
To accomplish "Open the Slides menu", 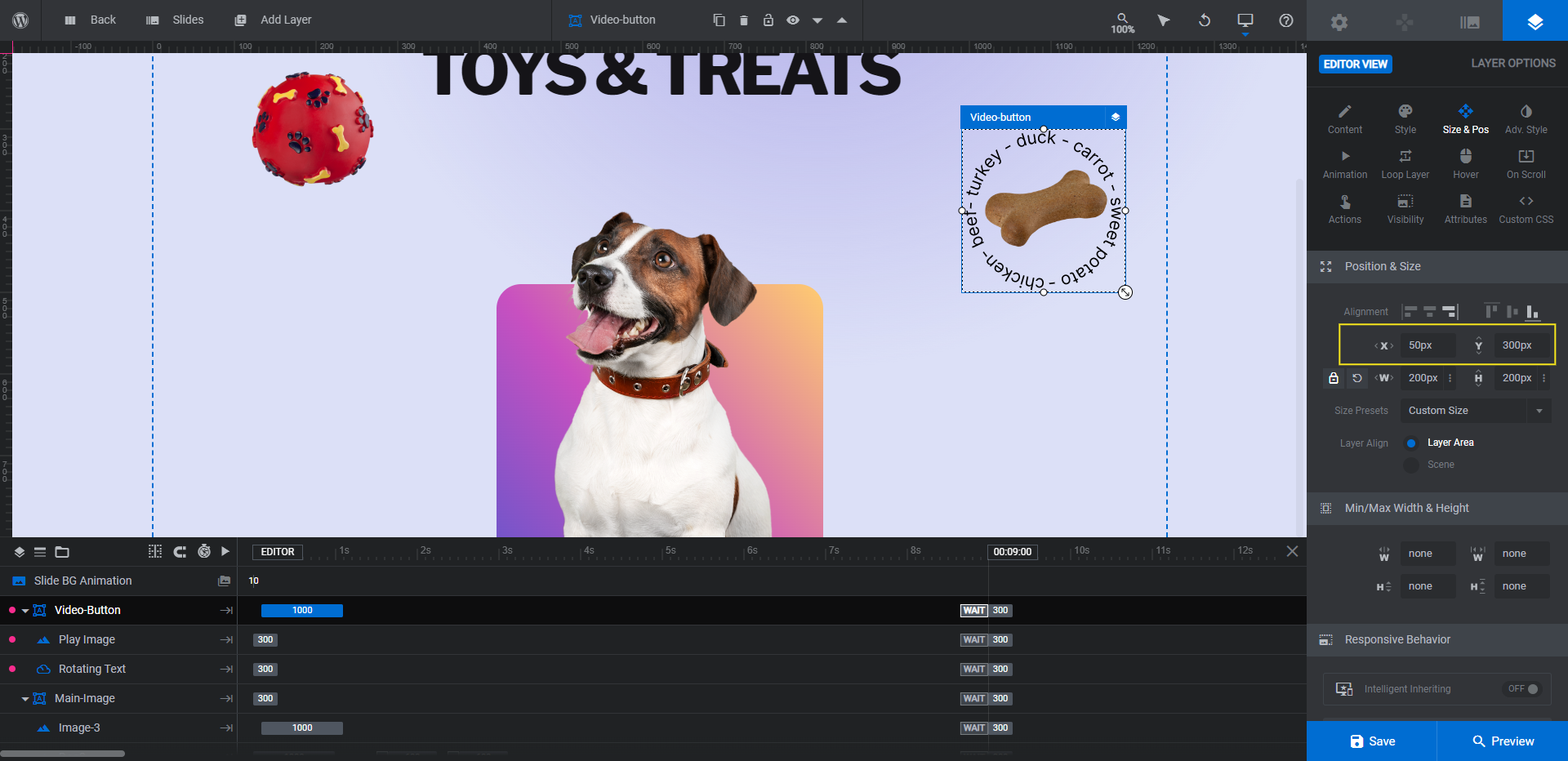I will pyautogui.click(x=175, y=20).
